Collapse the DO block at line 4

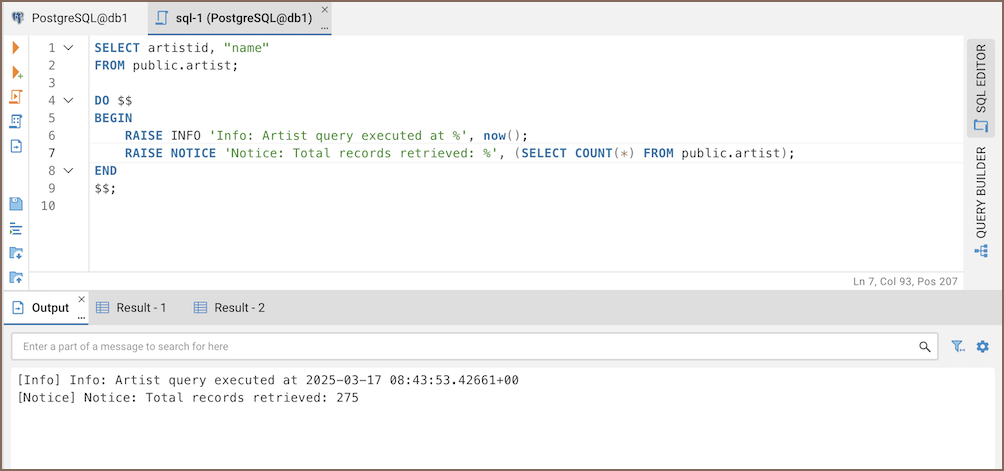(68, 100)
